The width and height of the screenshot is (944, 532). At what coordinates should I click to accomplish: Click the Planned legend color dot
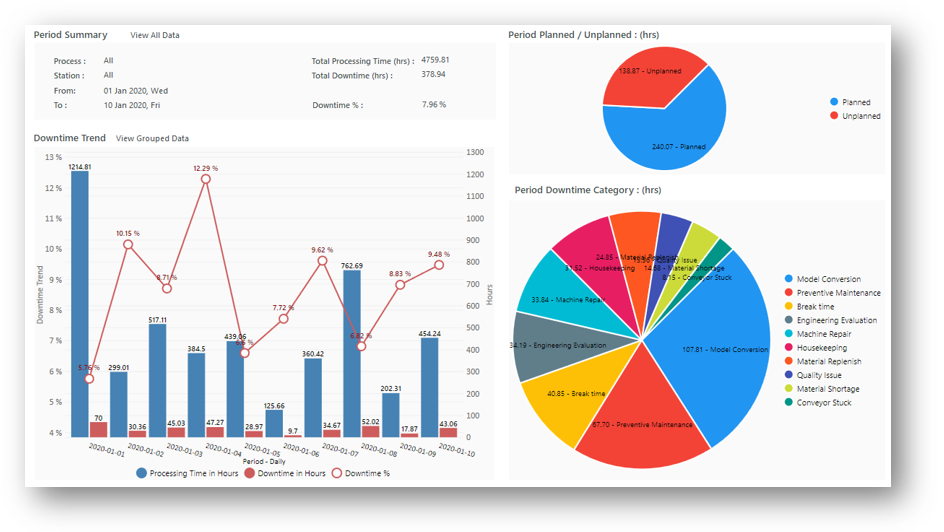(x=834, y=102)
